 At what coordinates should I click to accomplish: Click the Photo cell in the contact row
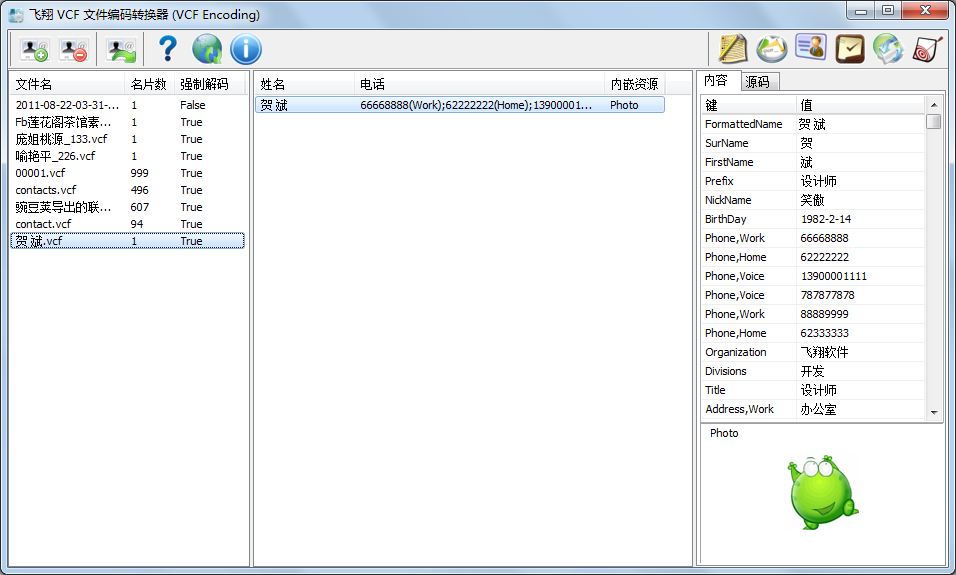click(x=624, y=105)
